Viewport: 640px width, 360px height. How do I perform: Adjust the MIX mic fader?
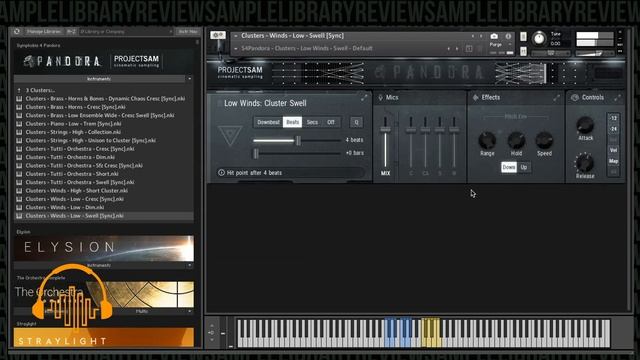click(385, 130)
